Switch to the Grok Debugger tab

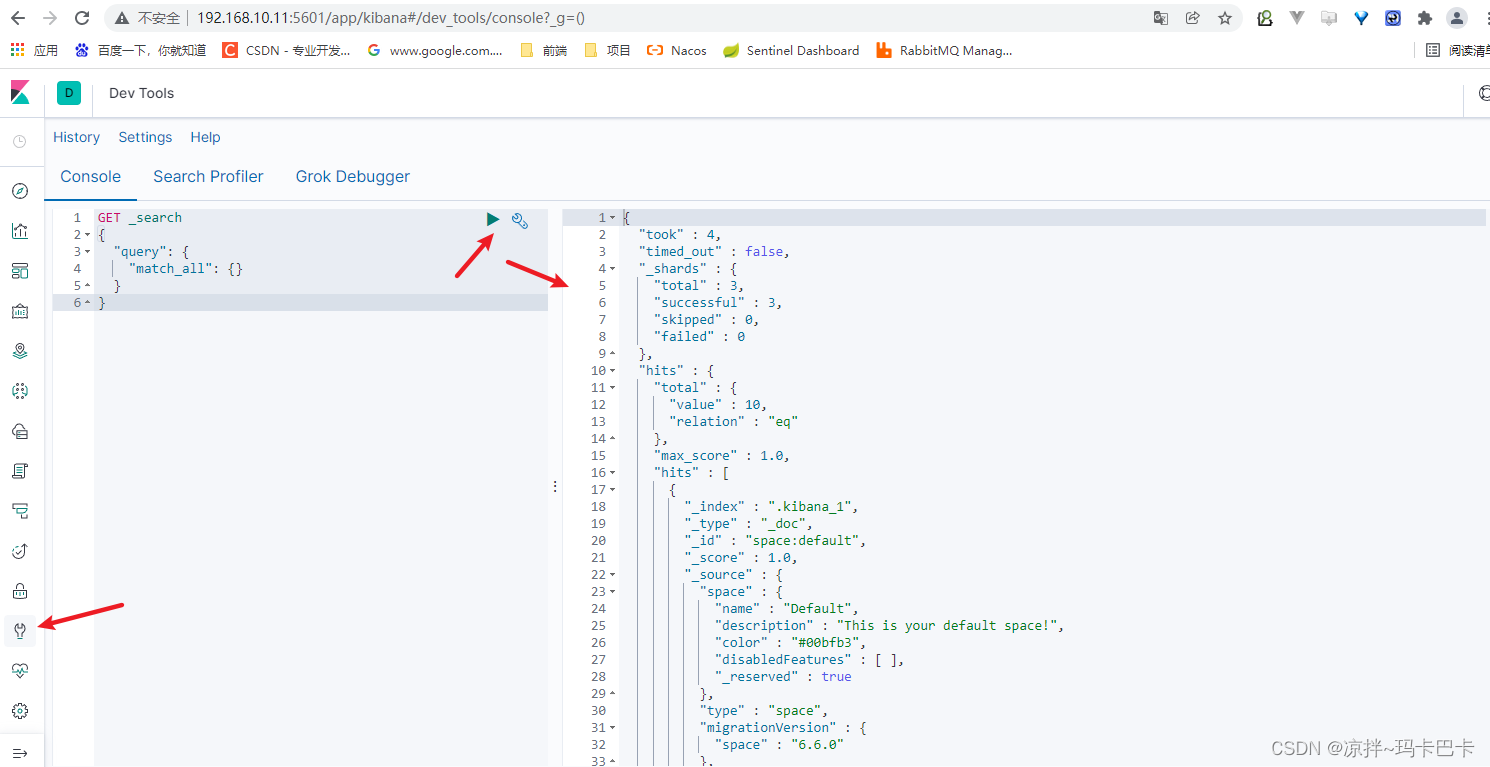353,177
